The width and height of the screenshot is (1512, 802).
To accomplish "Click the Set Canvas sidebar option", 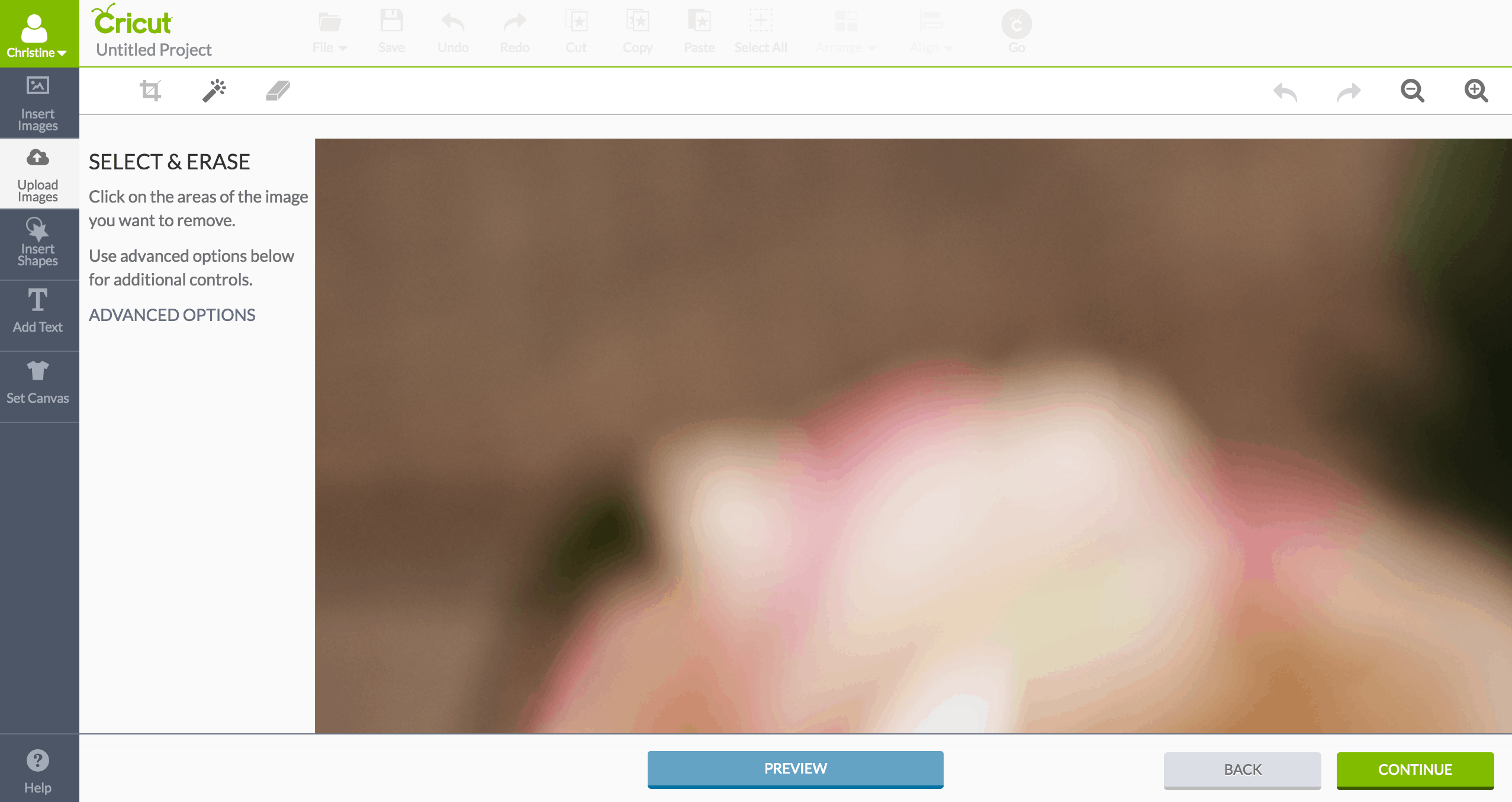I will click(x=38, y=382).
